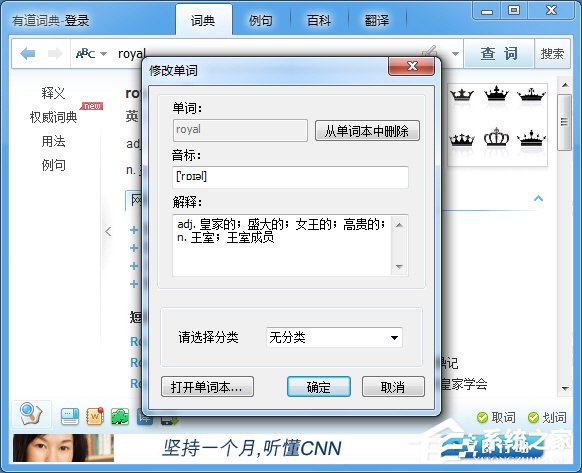Click the magnifier mini-window icon at bottom left

pyautogui.click(x=31, y=414)
